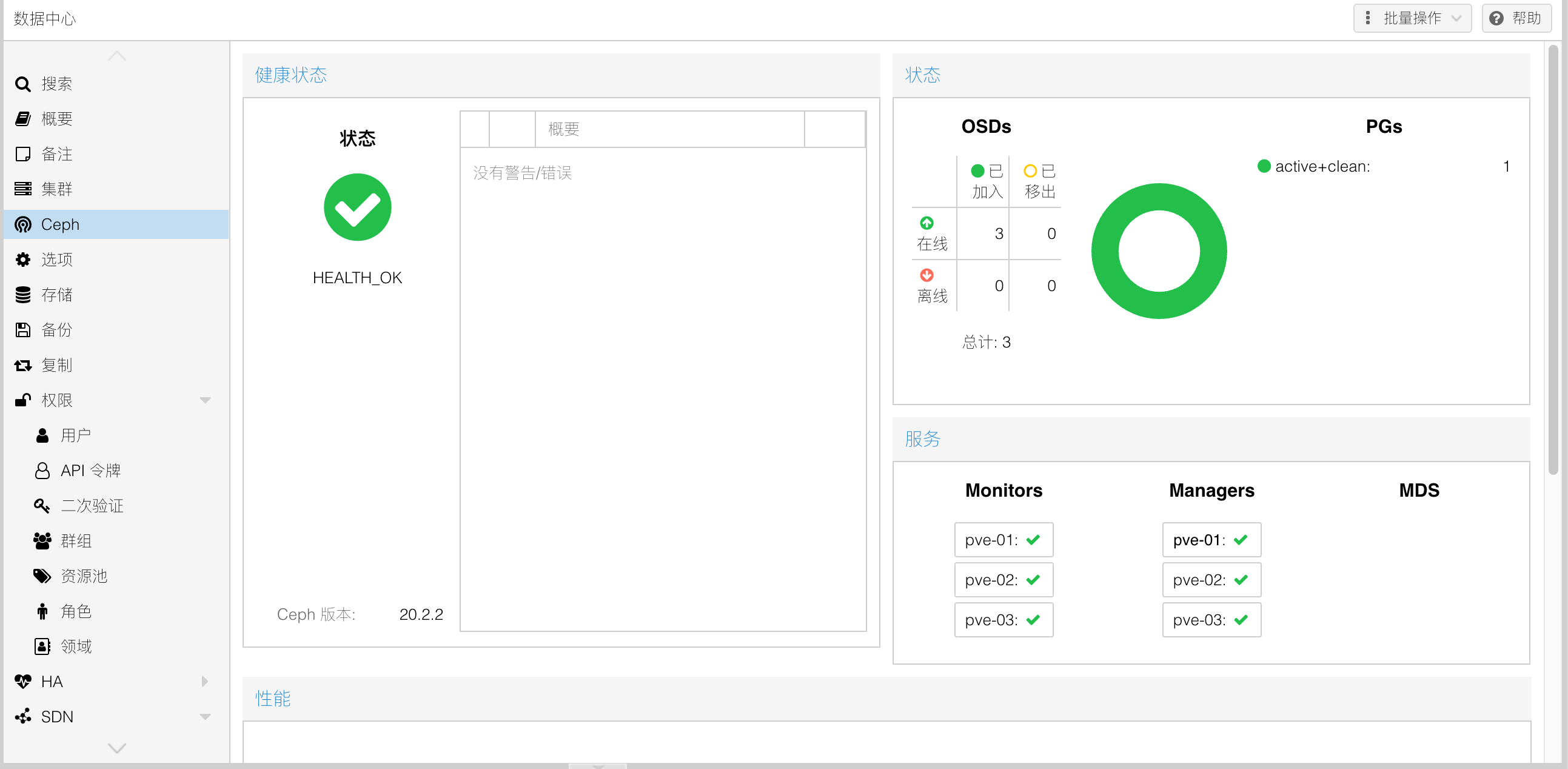Click the help question mark icon

click(x=1496, y=19)
